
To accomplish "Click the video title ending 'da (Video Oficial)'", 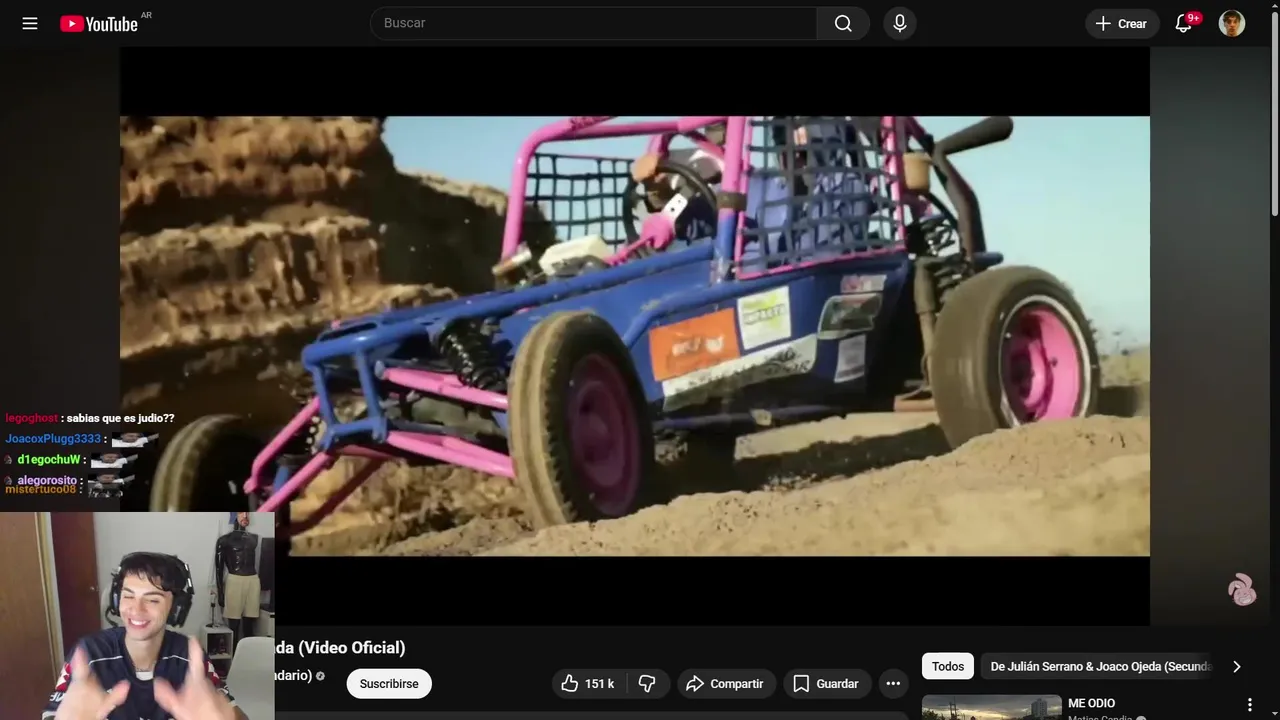I will 340,647.
